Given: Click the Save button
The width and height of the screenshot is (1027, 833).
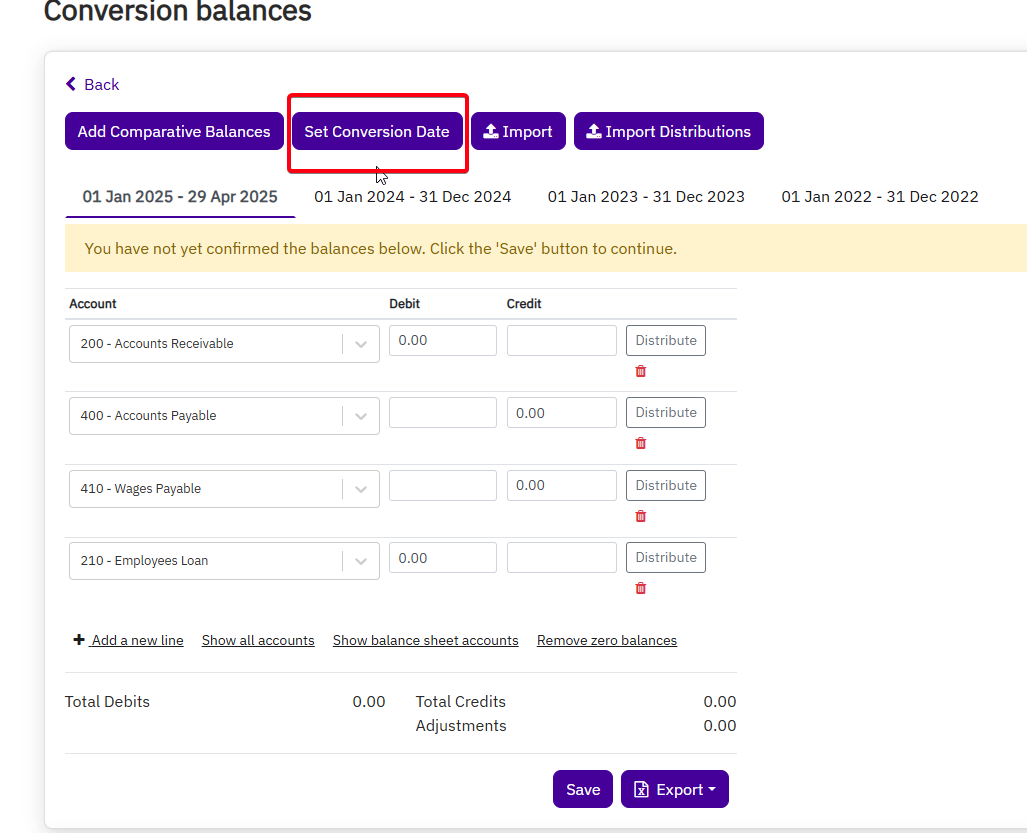Looking at the screenshot, I should tap(582, 789).
